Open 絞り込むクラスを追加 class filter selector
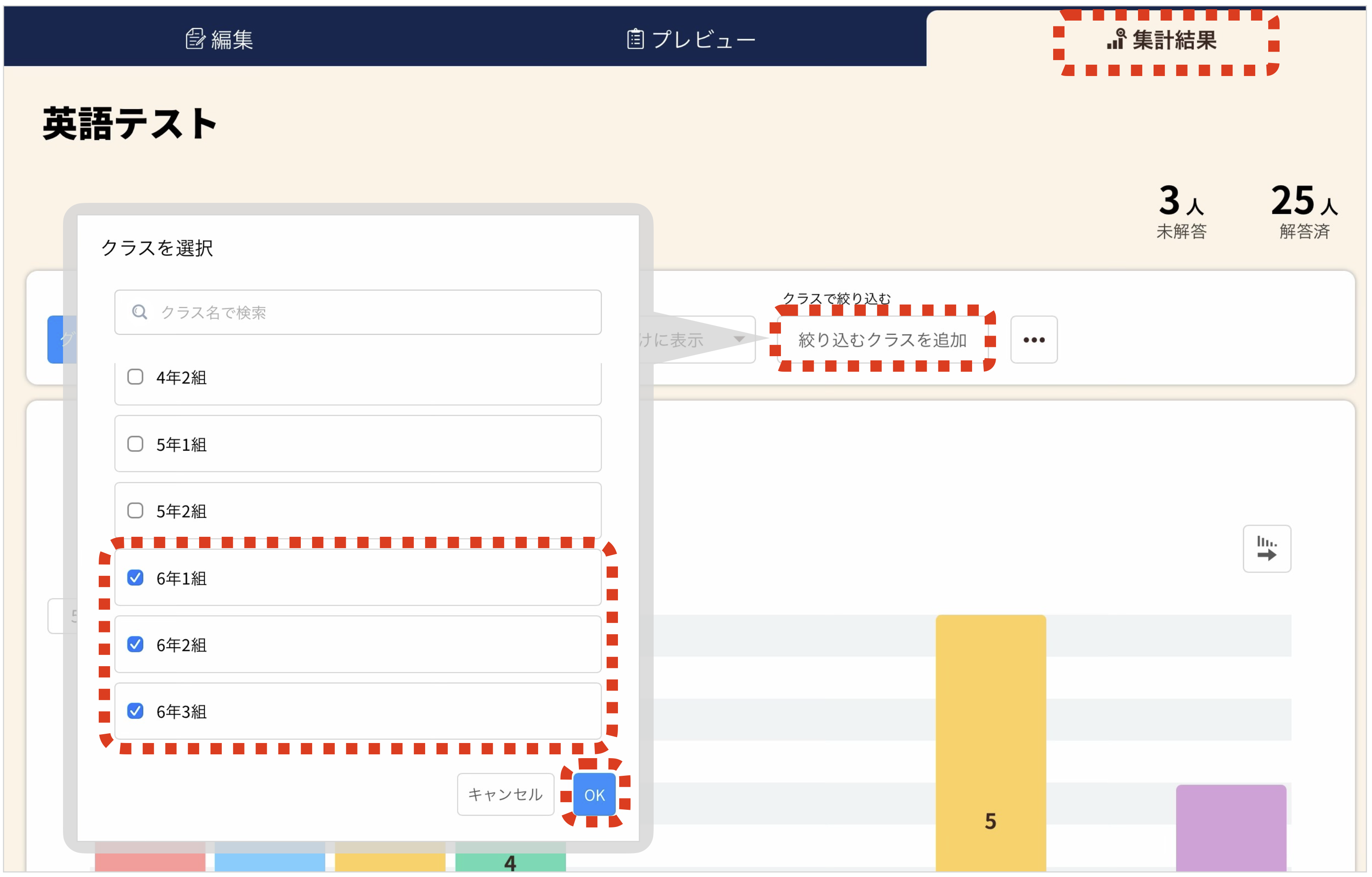Viewport: 1372px width, 877px height. (882, 340)
